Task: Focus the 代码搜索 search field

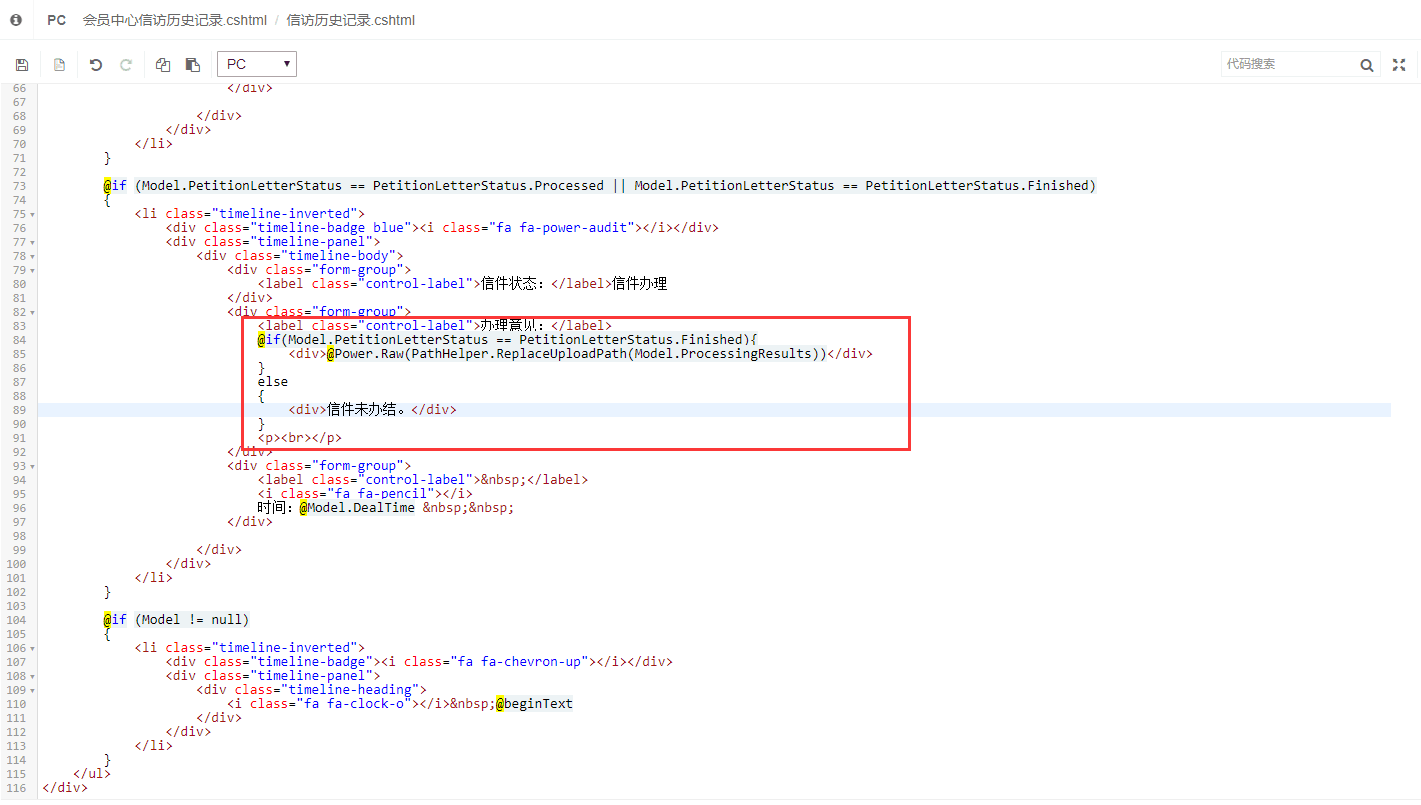Action: (1288, 64)
